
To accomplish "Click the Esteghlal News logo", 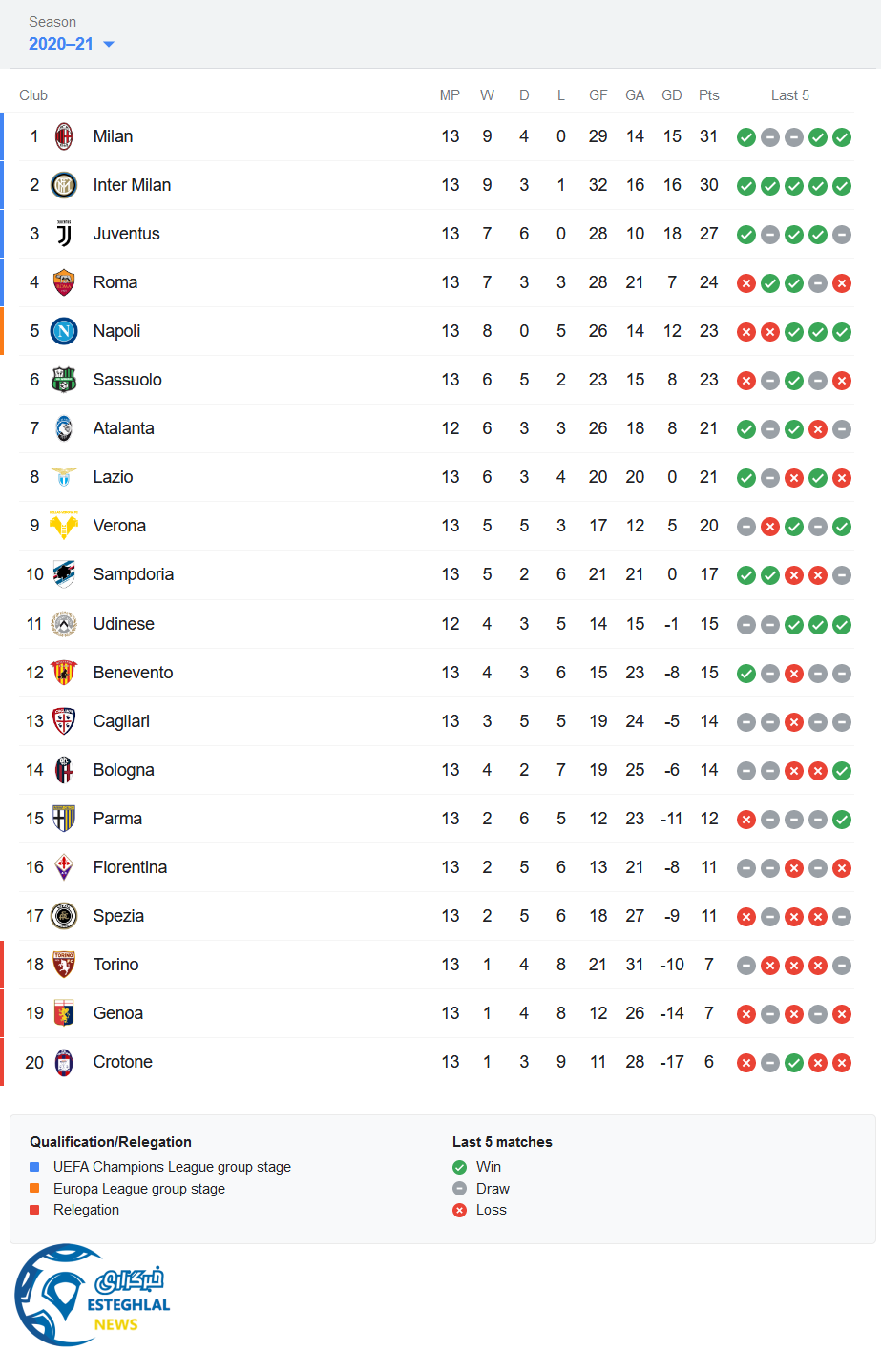I will [93, 1295].
